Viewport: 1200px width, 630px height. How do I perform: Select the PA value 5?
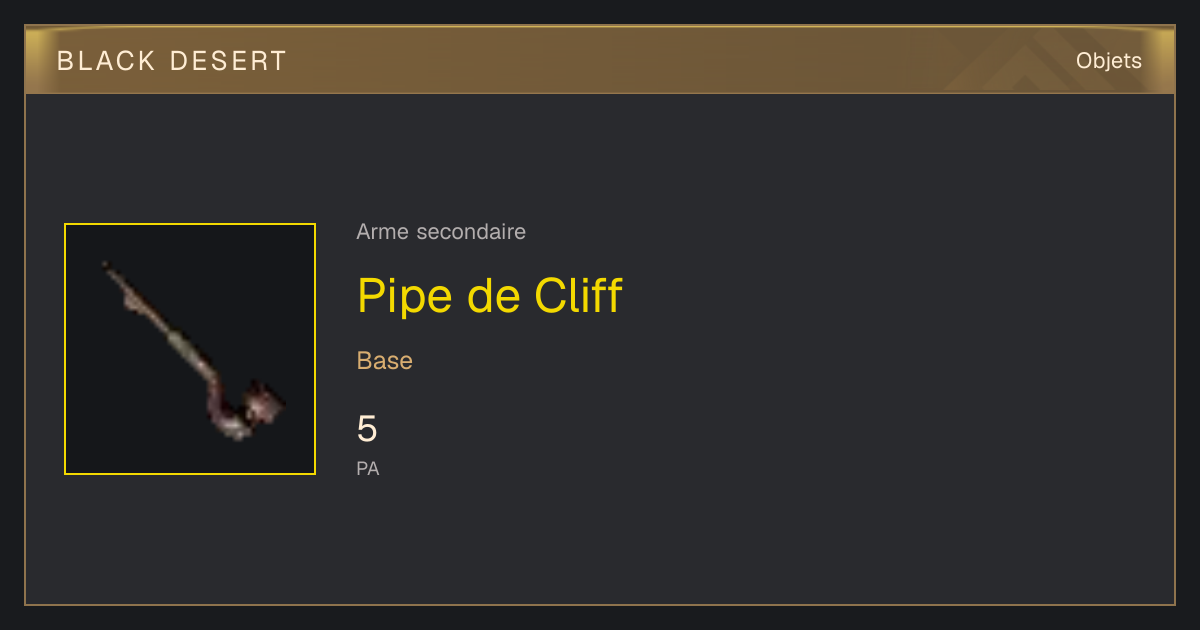(367, 429)
